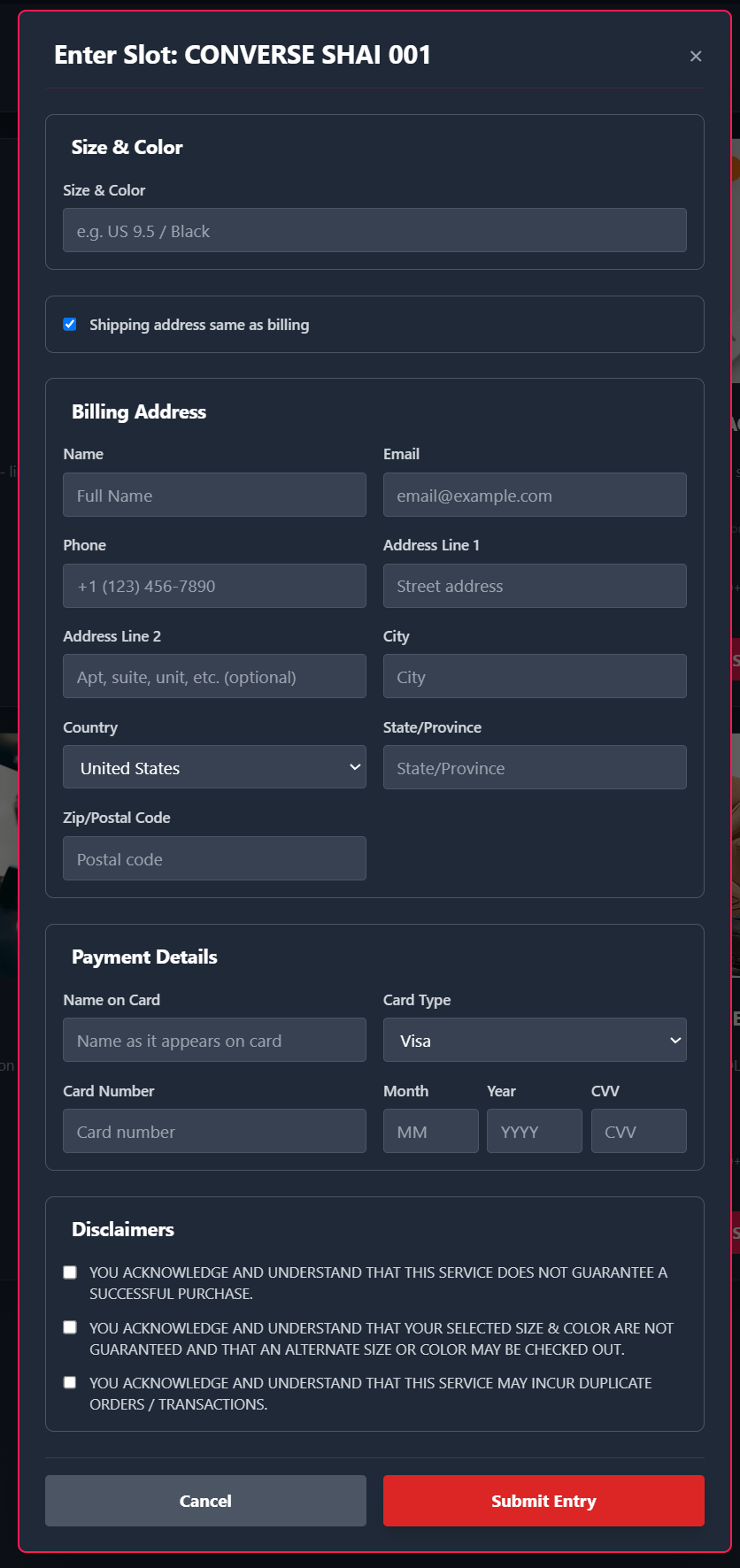Check the duplicate orders disclaimer
Screen dimensions: 740x1568
click(70, 1382)
